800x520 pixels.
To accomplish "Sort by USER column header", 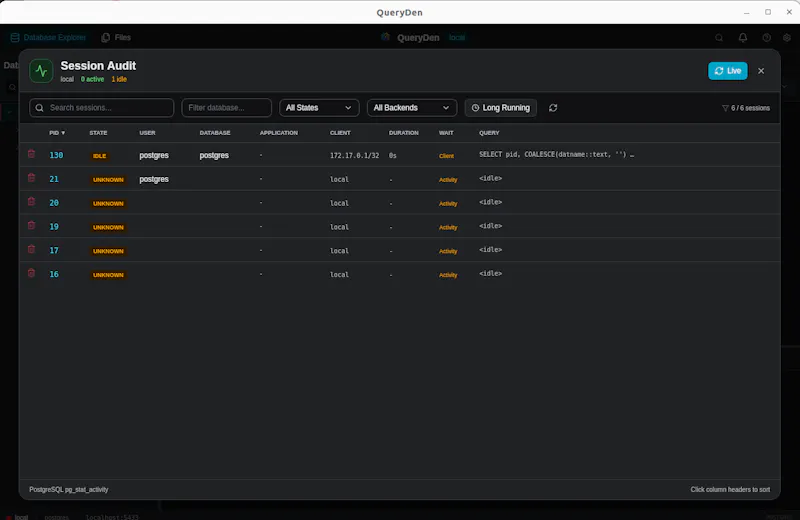I will pyautogui.click(x=147, y=133).
